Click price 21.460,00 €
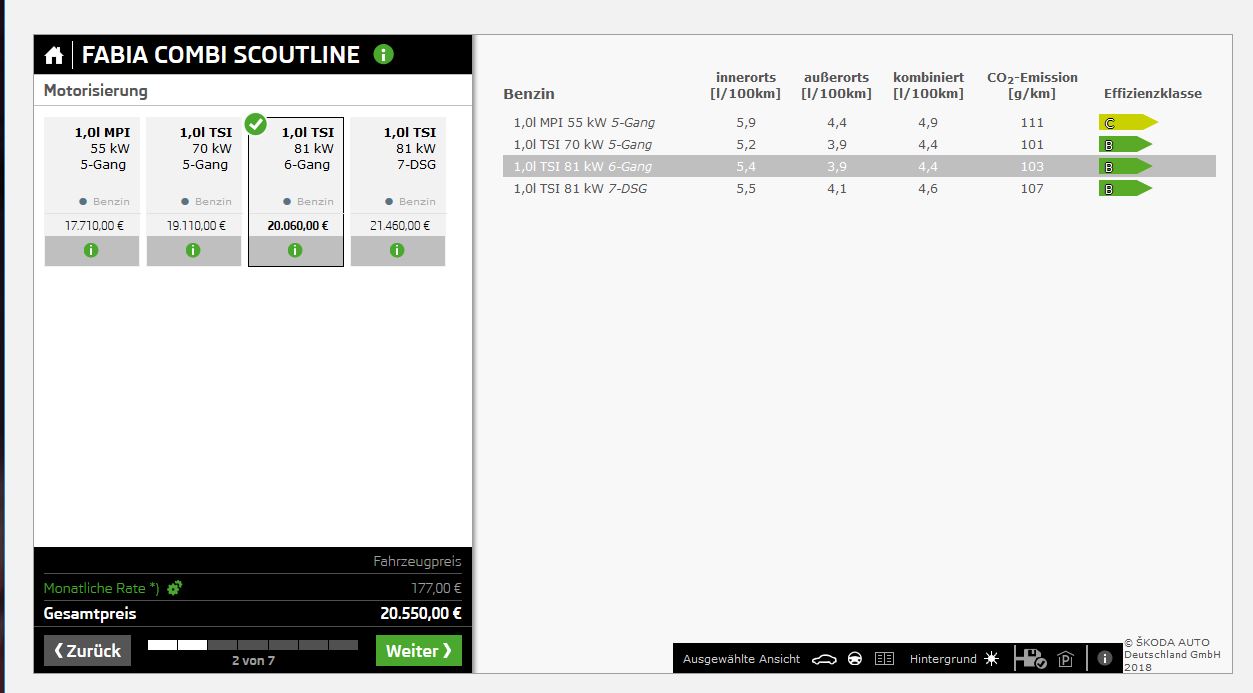1253x693 pixels. point(400,226)
